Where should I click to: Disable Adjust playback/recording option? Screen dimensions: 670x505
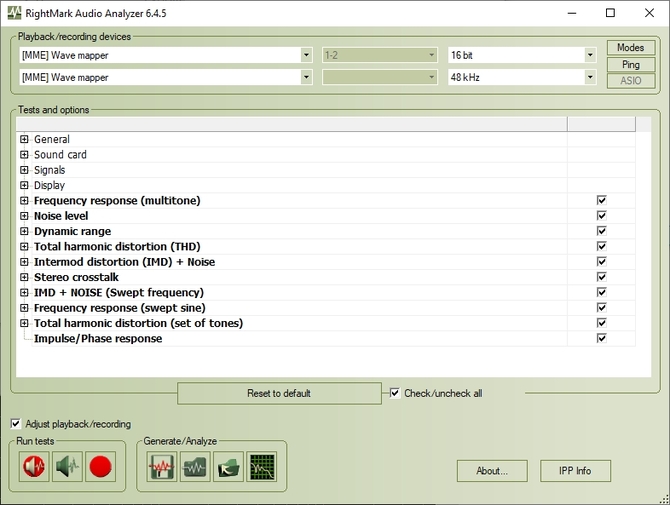[16, 424]
